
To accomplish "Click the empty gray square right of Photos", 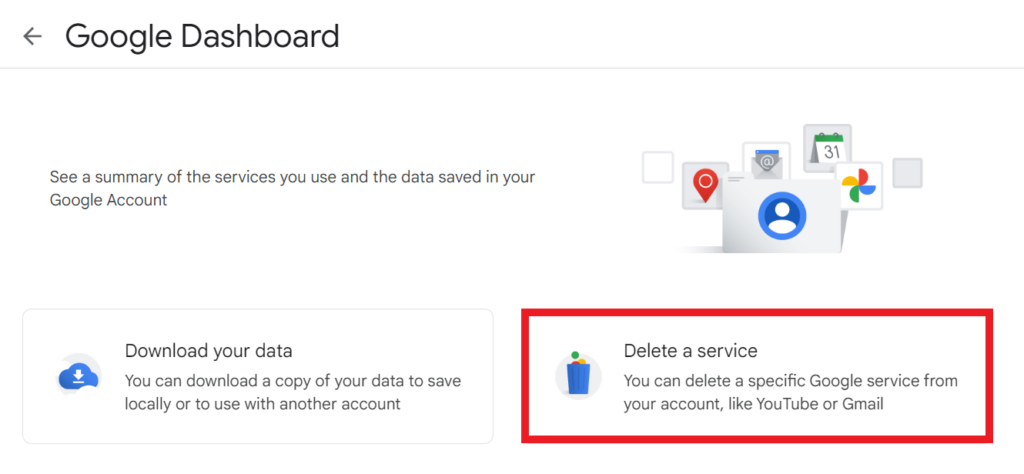I will click(907, 172).
